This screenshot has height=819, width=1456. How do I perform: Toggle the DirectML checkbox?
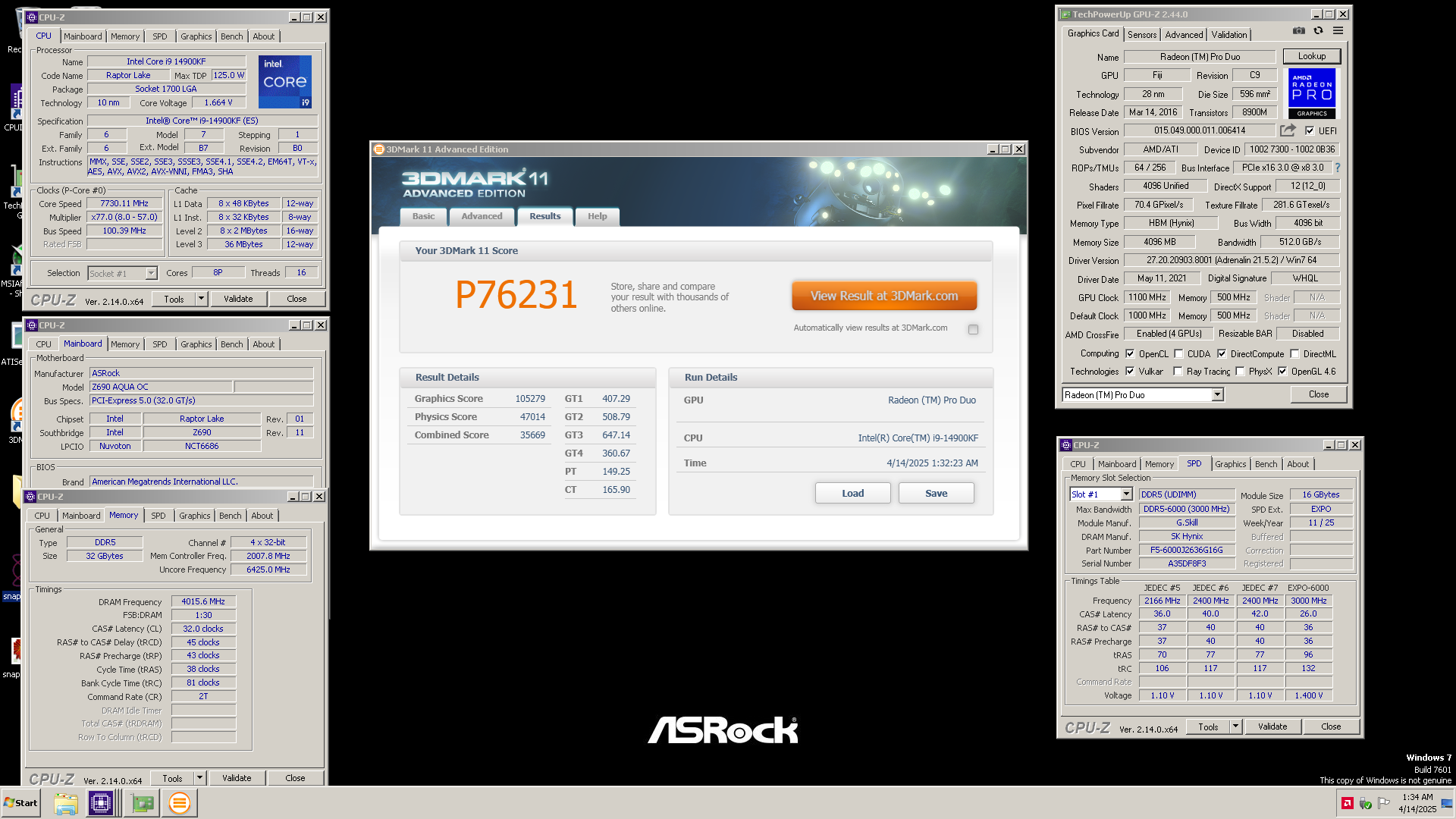tap(1294, 353)
